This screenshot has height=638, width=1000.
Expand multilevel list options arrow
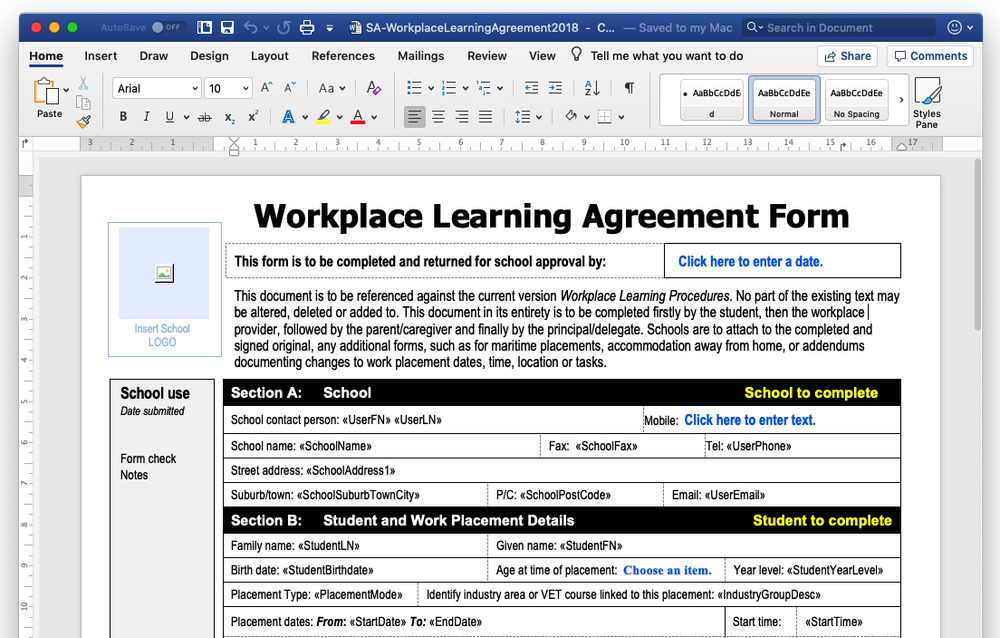pyautogui.click(x=500, y=89)
